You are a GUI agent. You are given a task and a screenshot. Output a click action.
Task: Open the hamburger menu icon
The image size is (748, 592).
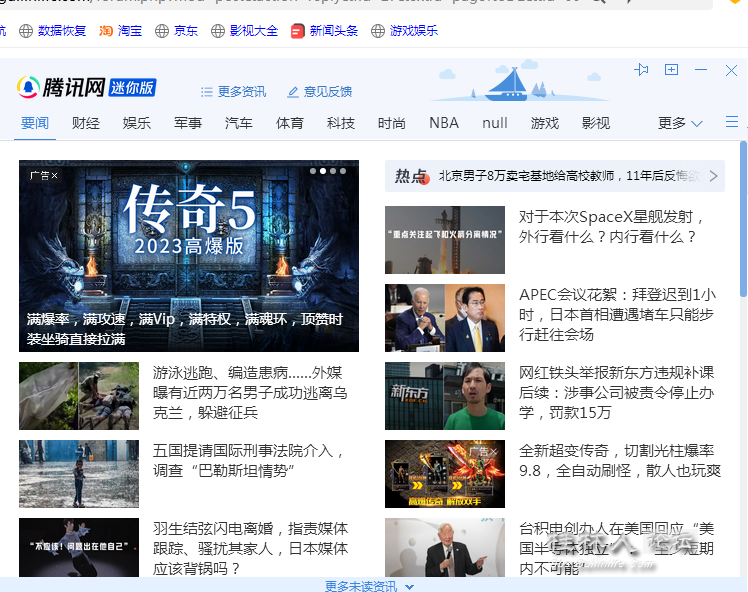tap(732, 122)
